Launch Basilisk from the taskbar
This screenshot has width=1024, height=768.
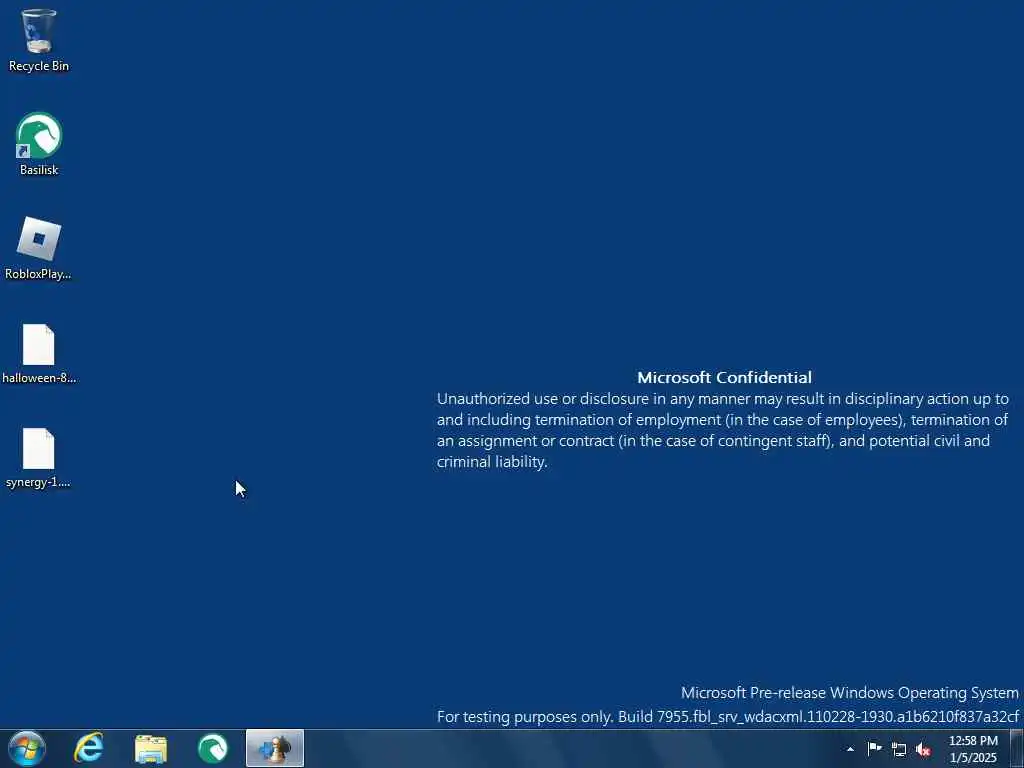pyautogui.click(x=213, y=748)
